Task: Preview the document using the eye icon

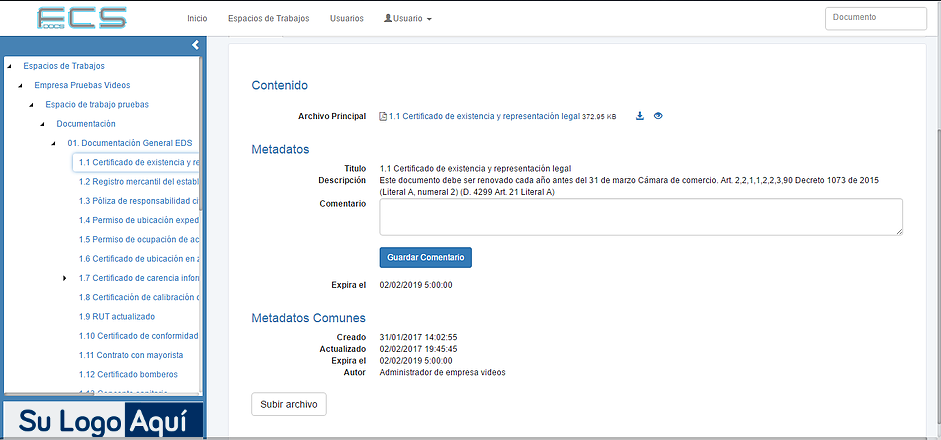Action: [658, 116]
